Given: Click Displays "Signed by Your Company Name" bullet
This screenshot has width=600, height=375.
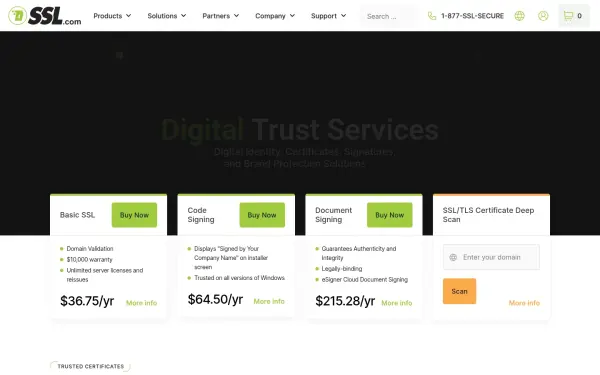Looking at the screenshot, I should pos(231,258).
